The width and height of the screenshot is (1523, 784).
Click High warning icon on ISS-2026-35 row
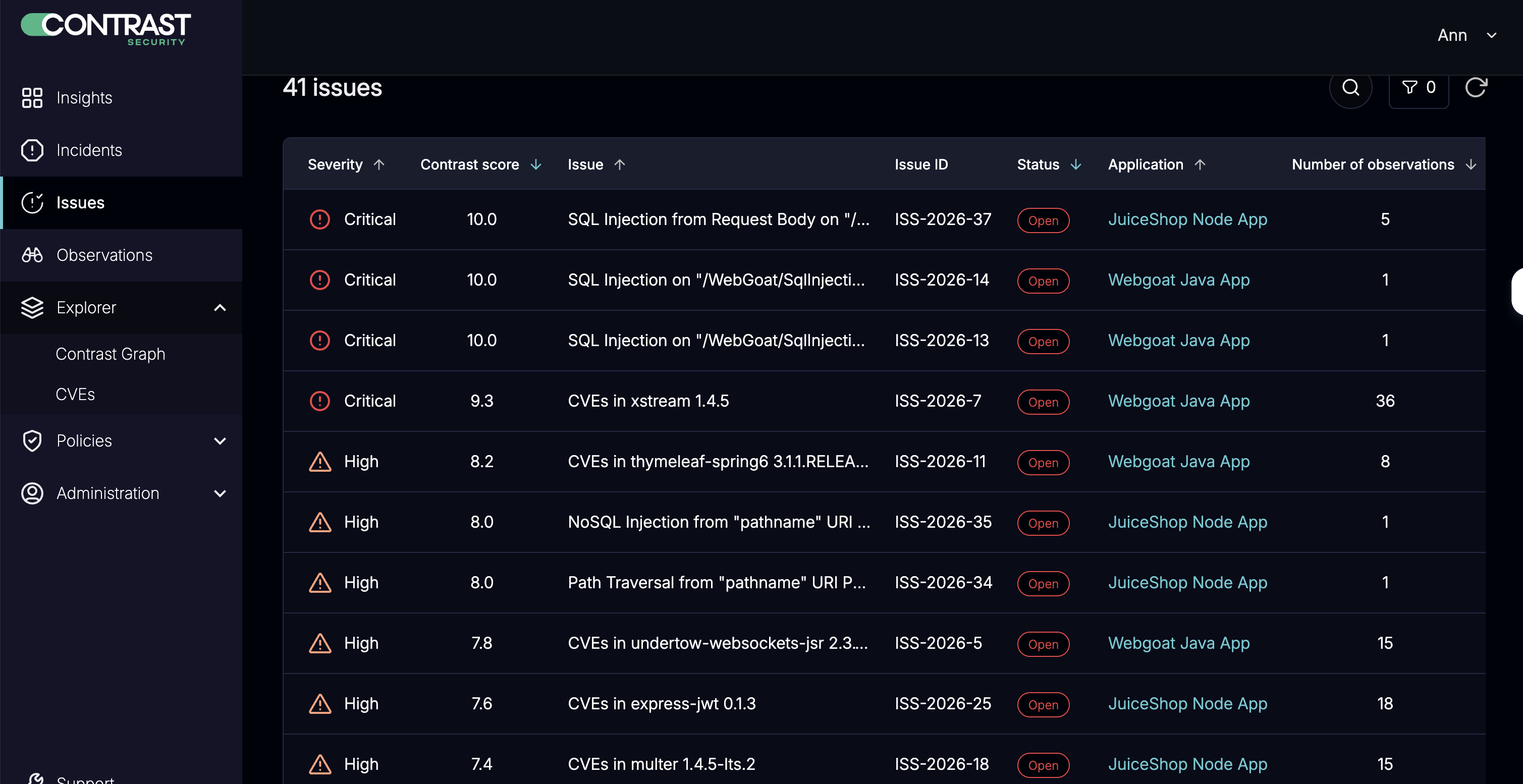[x=320, y=522]
